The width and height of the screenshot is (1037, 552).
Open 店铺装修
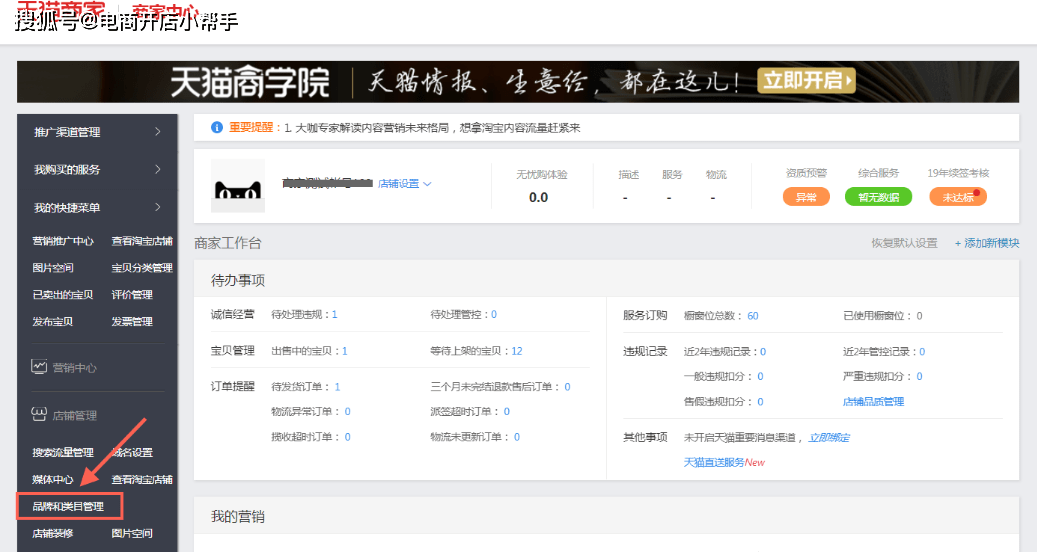[53, 533]
